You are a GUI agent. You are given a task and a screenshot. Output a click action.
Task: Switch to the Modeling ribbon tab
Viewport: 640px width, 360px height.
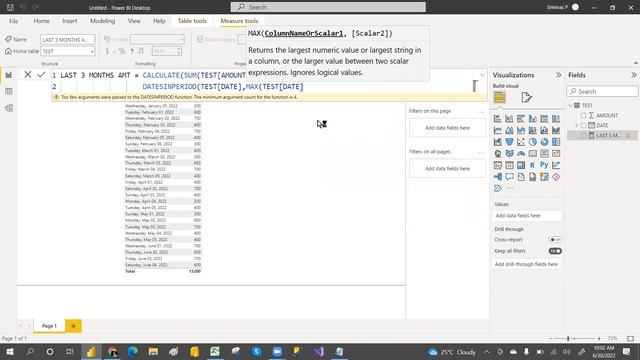102,21
